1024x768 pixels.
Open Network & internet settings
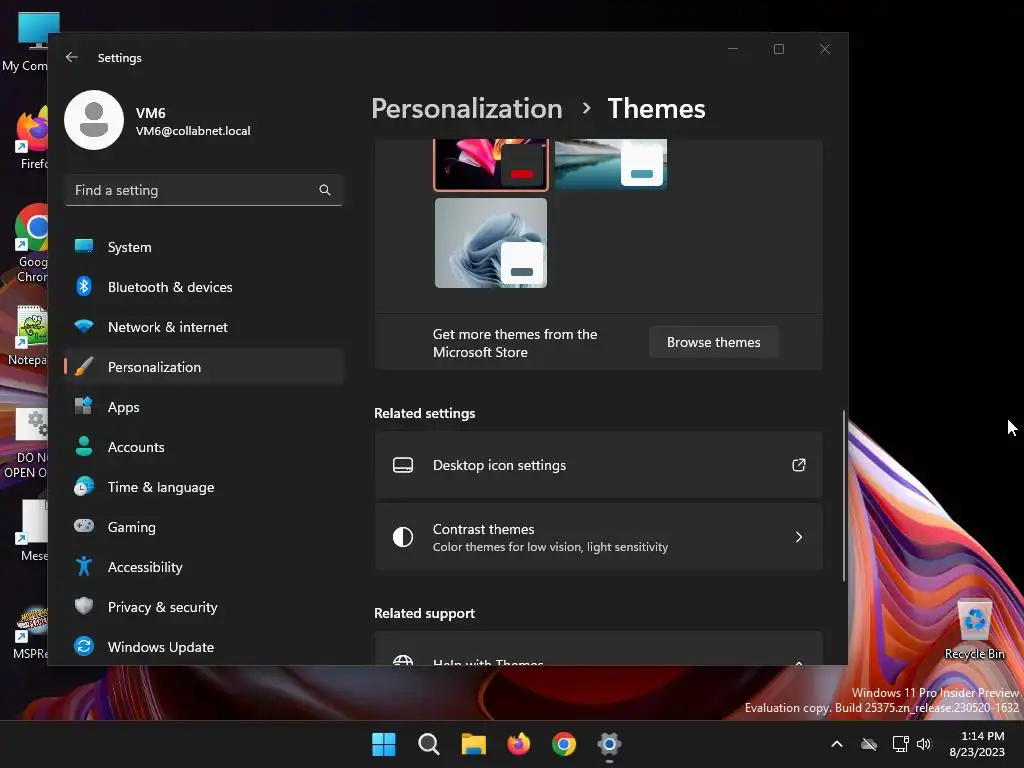[x=204, y=327]
